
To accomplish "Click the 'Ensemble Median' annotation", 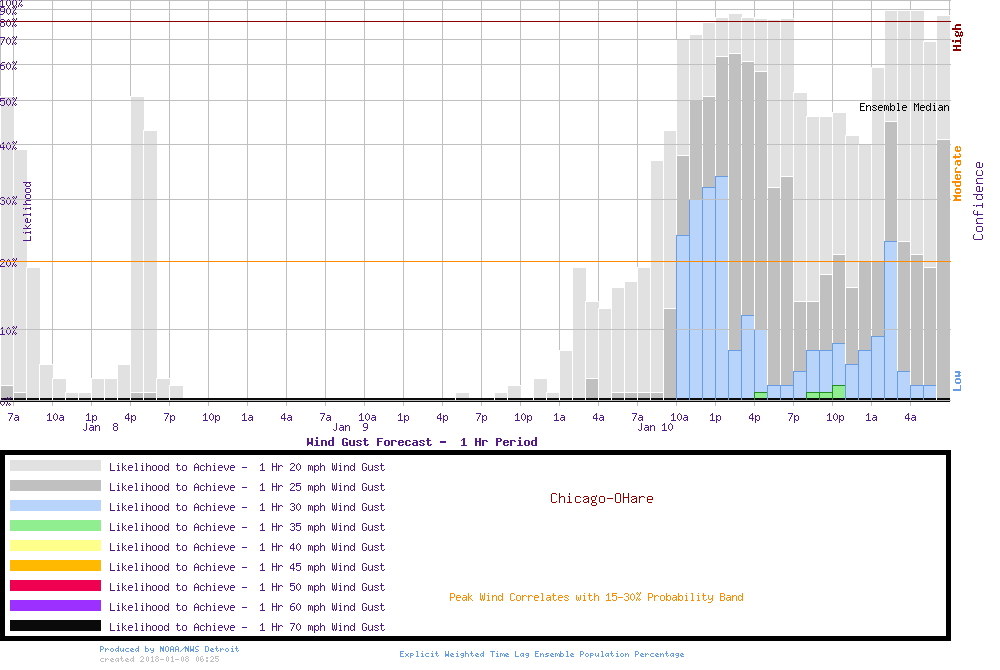I will [904, 107].
